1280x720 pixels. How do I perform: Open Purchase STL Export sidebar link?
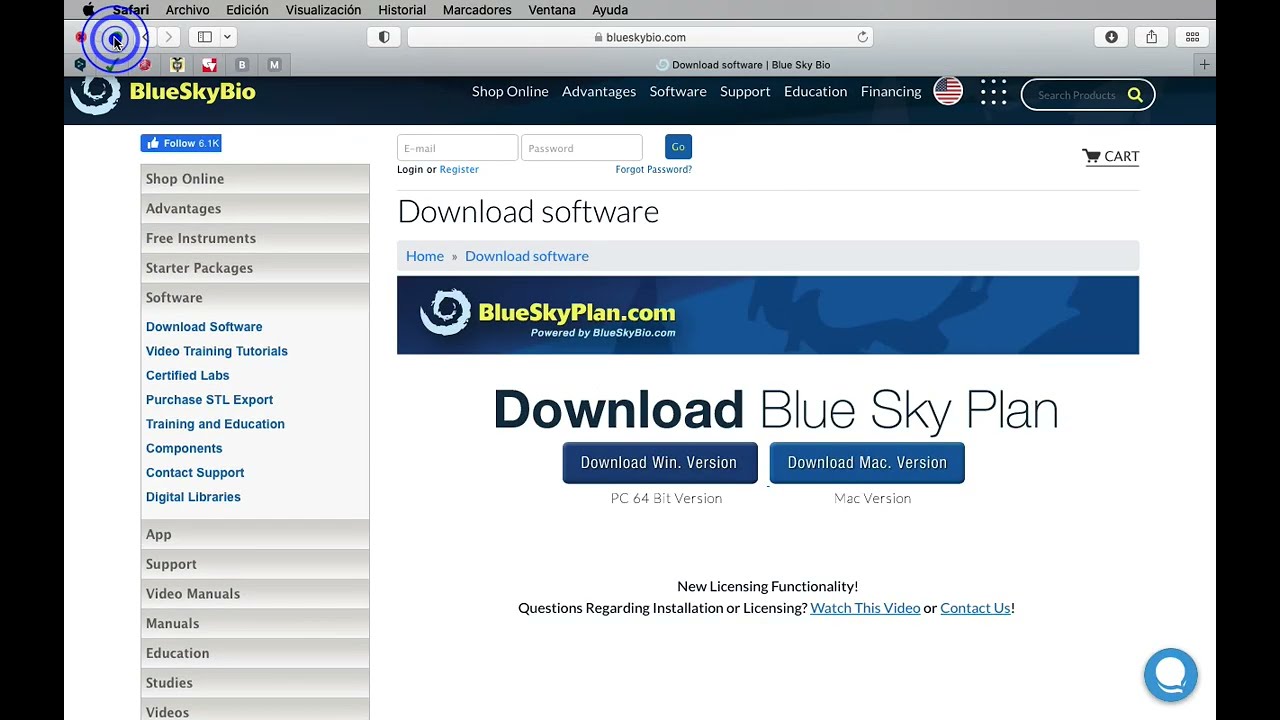coord(210,400)
